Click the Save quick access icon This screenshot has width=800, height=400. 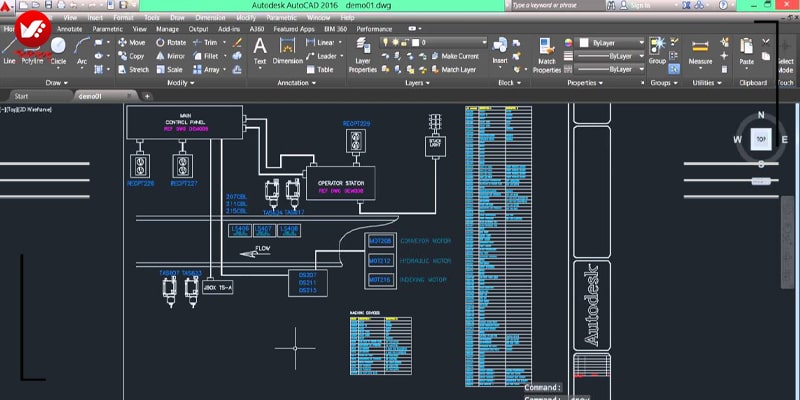pos(48,5)
